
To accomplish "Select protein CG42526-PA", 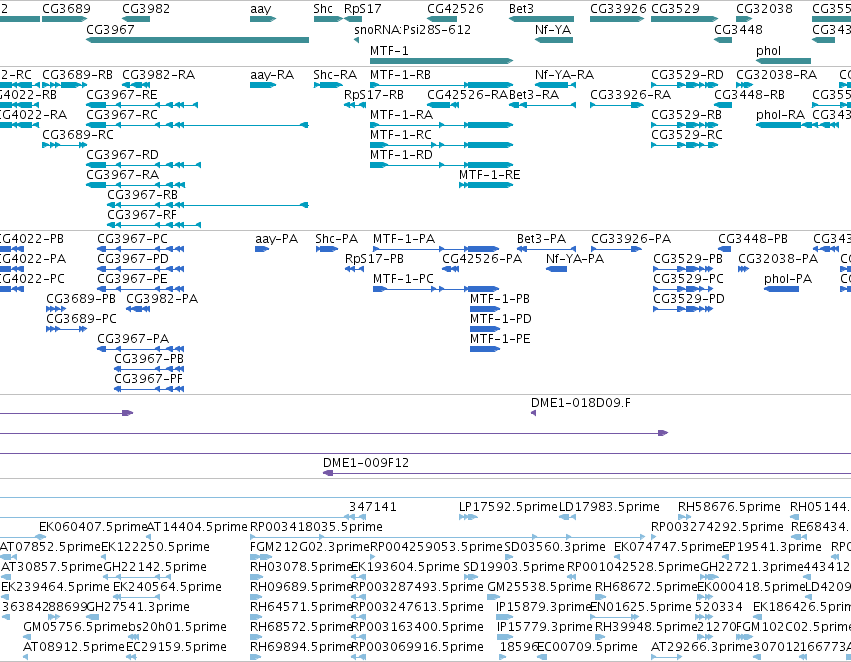I will pos(450,269).
